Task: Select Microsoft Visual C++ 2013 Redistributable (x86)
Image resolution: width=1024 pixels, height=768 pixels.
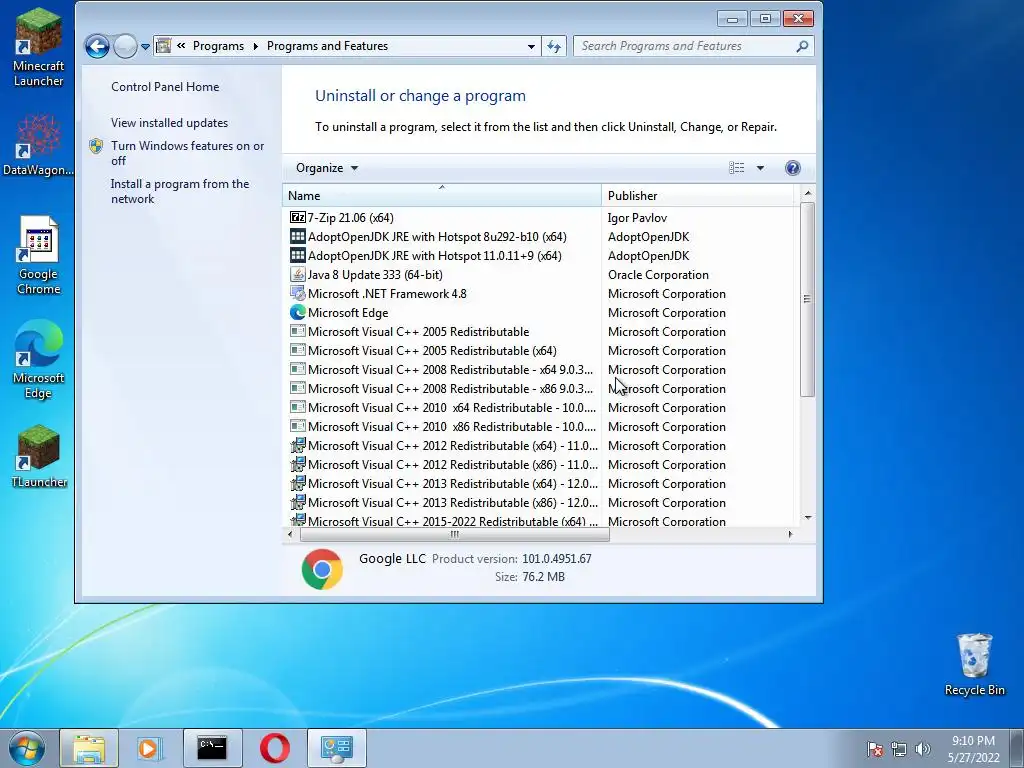Action: [x=443, y=502]
